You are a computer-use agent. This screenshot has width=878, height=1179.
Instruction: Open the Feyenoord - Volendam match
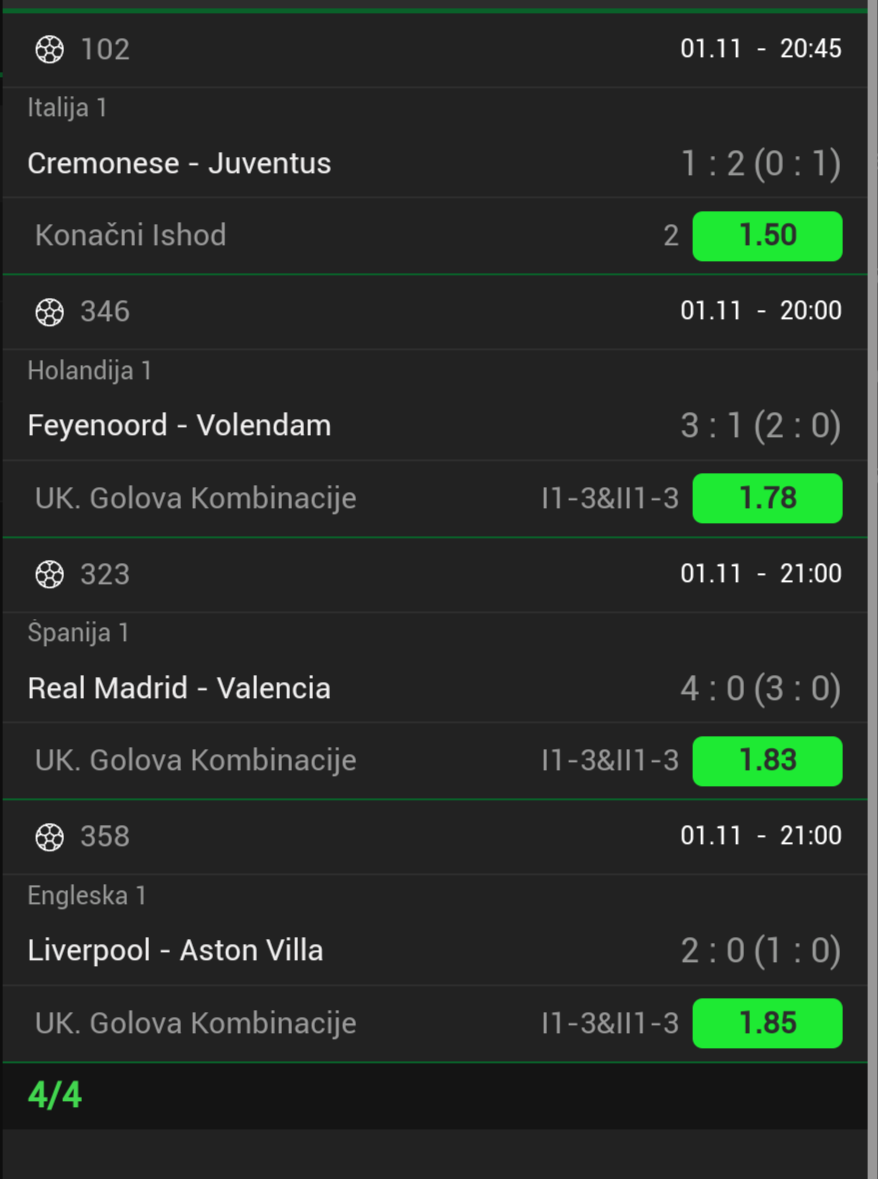tap(179, 425)
